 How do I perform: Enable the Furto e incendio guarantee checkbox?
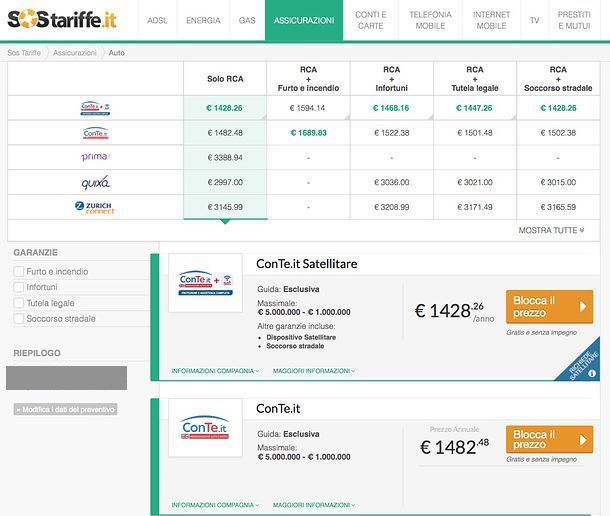click(x=19, y=271)
